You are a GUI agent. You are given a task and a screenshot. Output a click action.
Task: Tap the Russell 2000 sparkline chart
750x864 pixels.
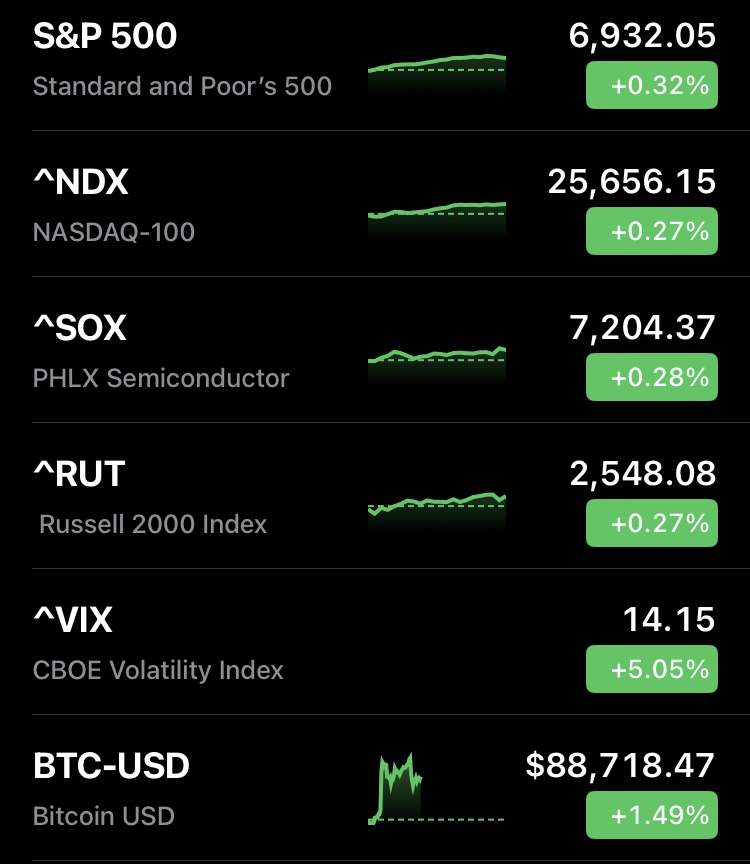[437, 505]
